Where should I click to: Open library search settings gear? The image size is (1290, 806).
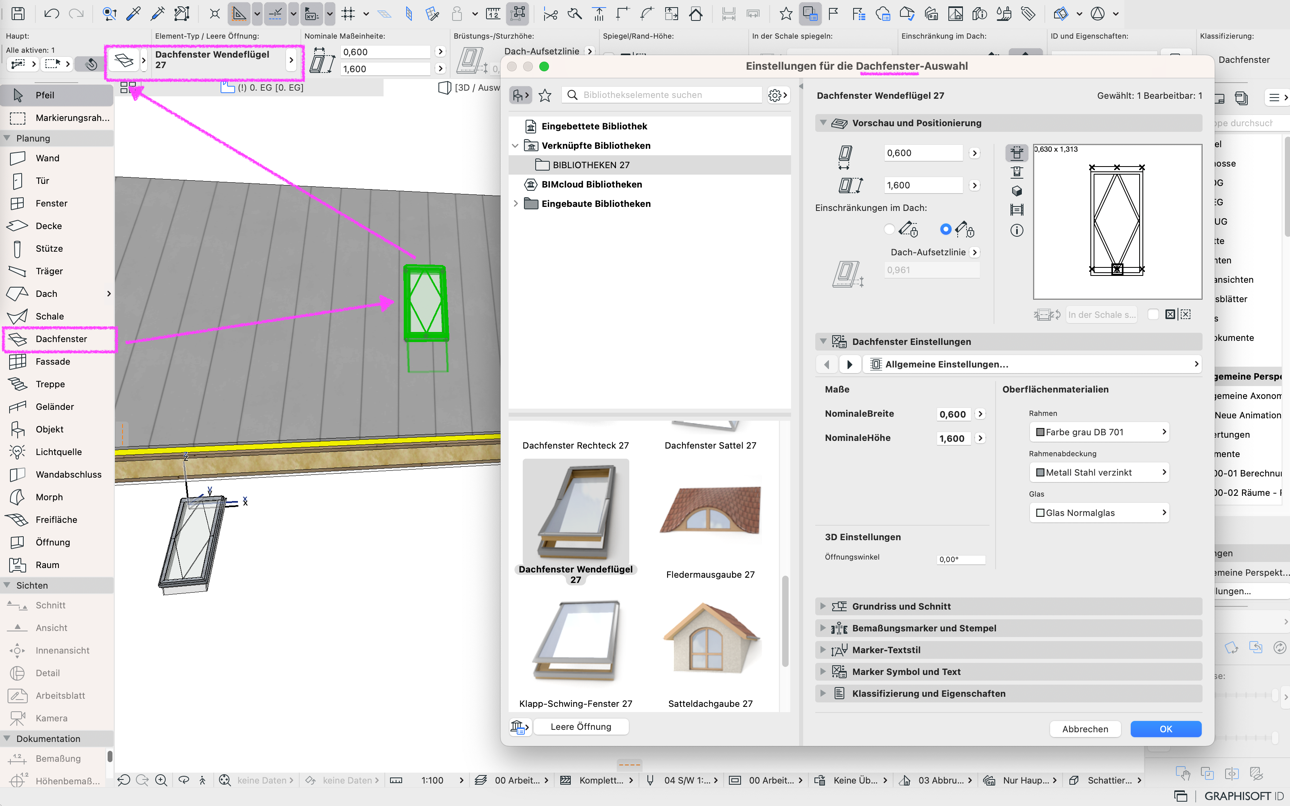[x=777, y=95]
